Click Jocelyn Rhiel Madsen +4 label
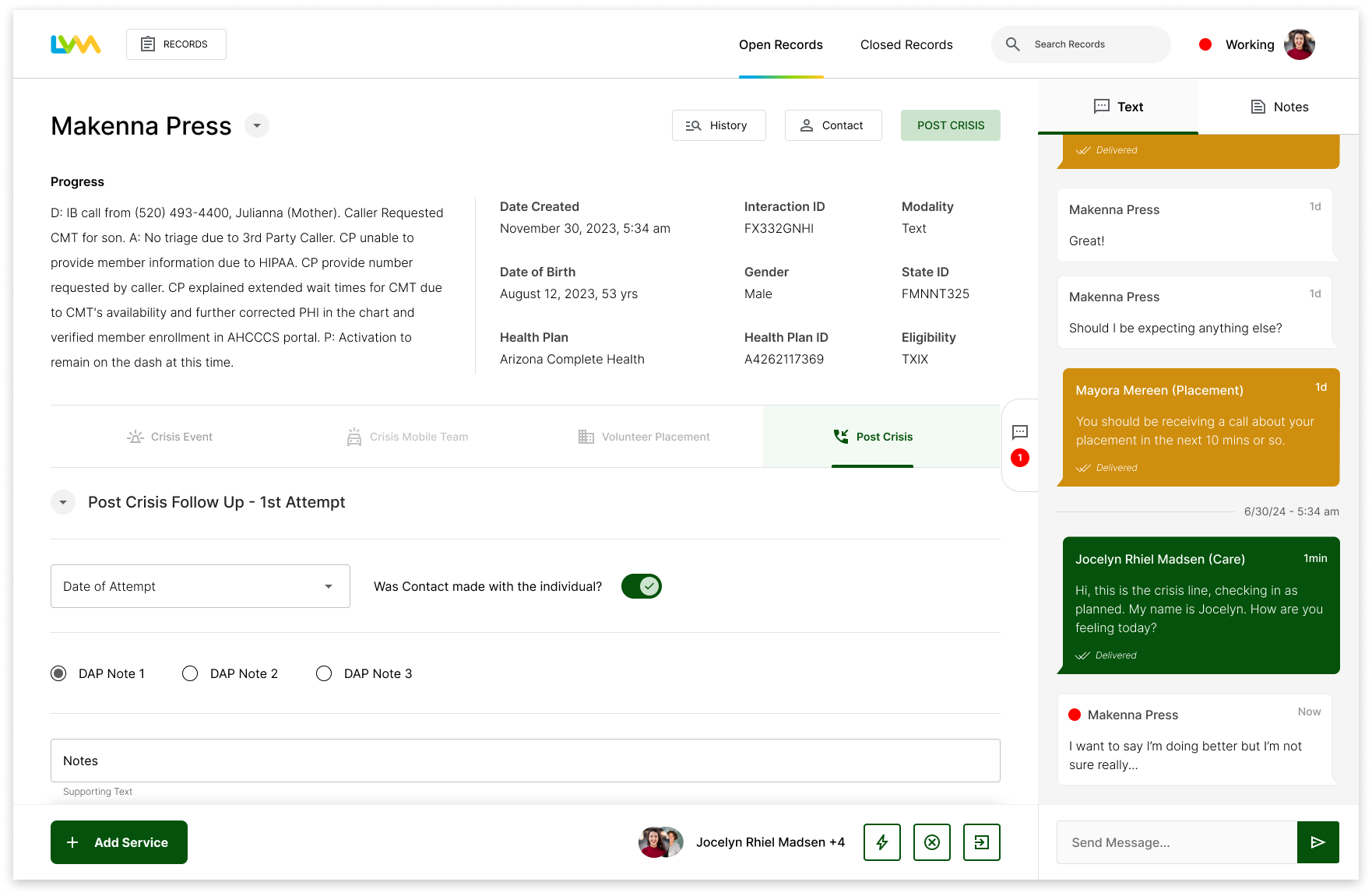The width and height of the screenshot is (1372, 896). pyautogui.click(x=770, y=842)
